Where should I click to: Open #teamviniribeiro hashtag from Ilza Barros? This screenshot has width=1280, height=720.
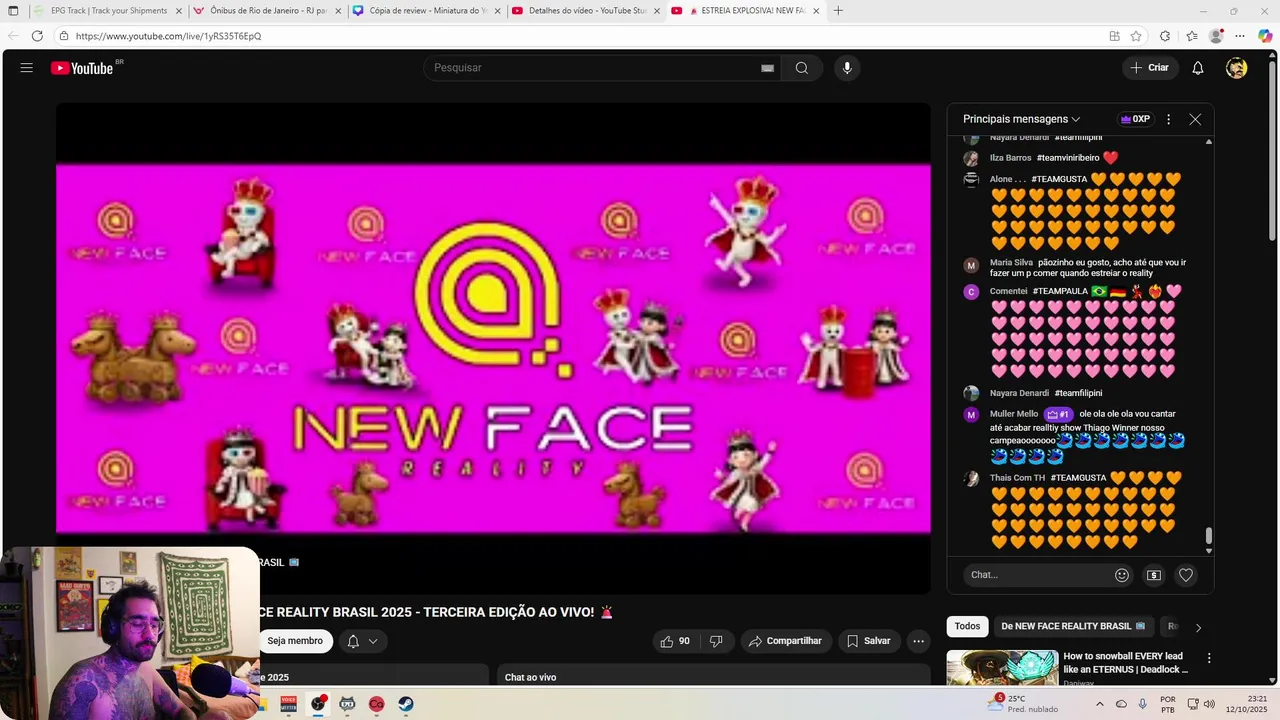(x=1068, y=158)
